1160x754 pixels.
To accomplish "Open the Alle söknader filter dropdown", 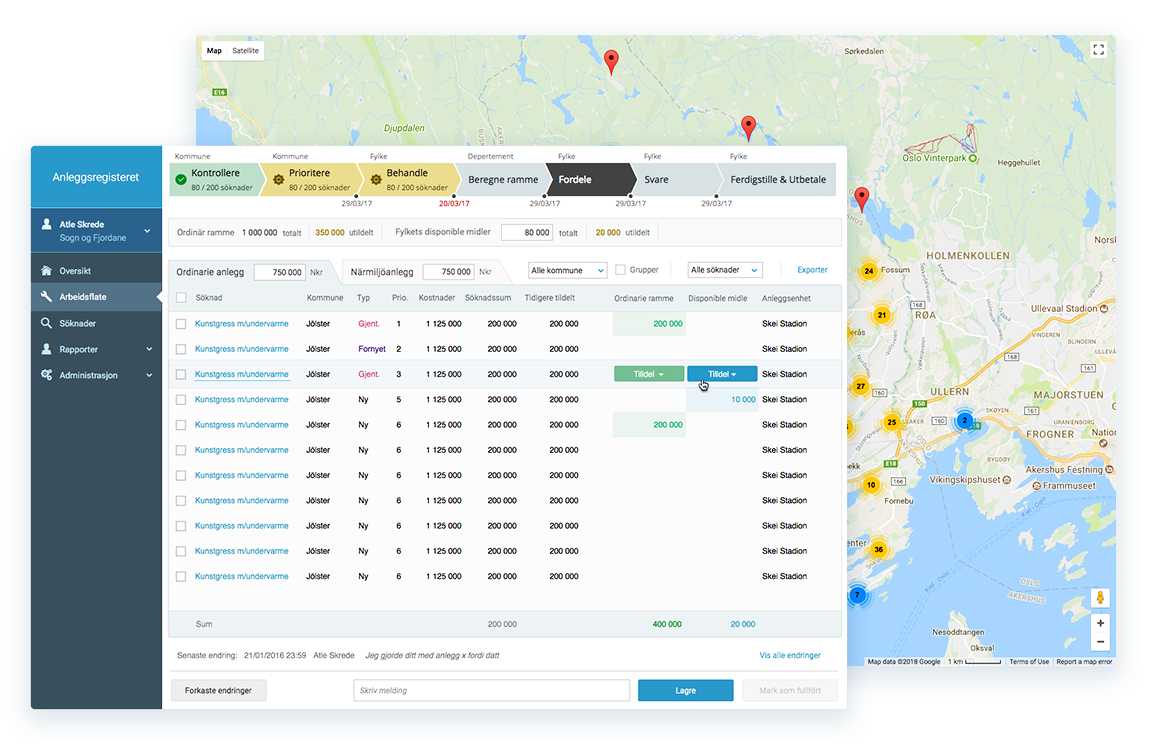I will (x=724, y=270).
